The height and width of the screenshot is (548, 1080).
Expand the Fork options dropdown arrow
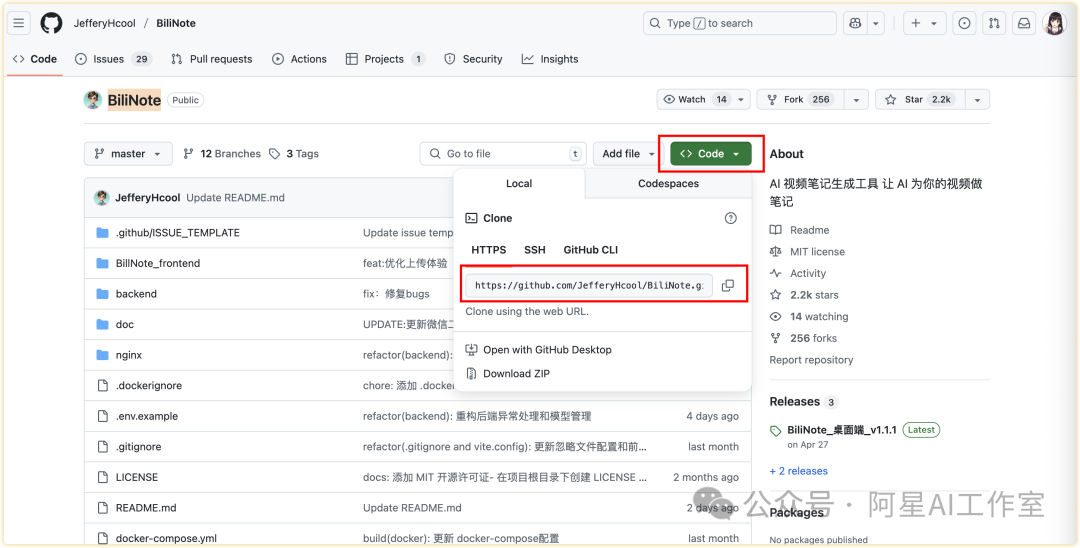pos(856,100)
